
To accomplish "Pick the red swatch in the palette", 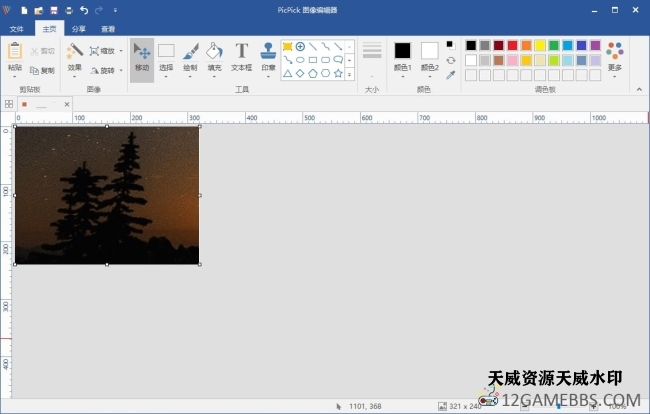I will pyautogui.click(x=513, y=46).
